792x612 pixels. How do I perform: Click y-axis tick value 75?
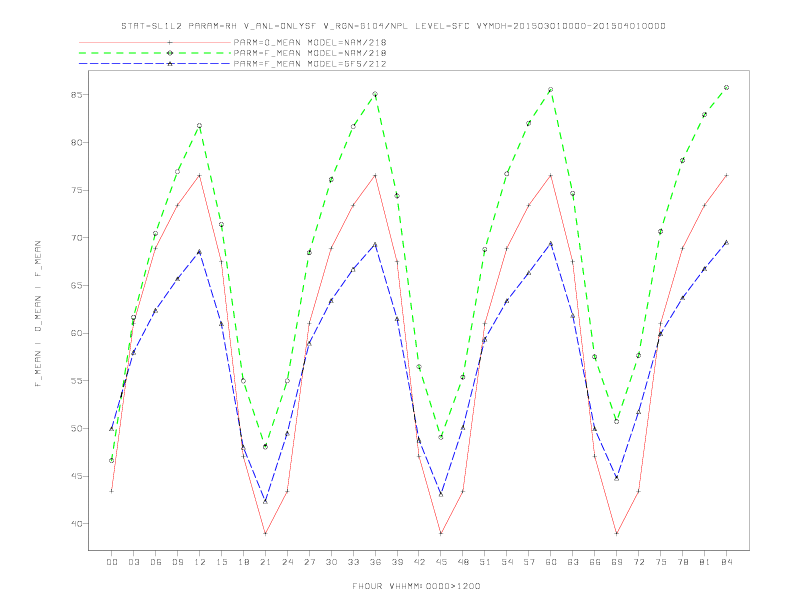[x=77, y=190]
